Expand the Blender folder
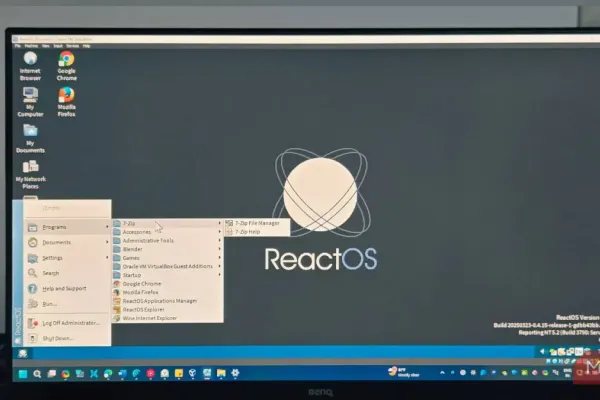 pyautogui.click(x=168, y=249)
